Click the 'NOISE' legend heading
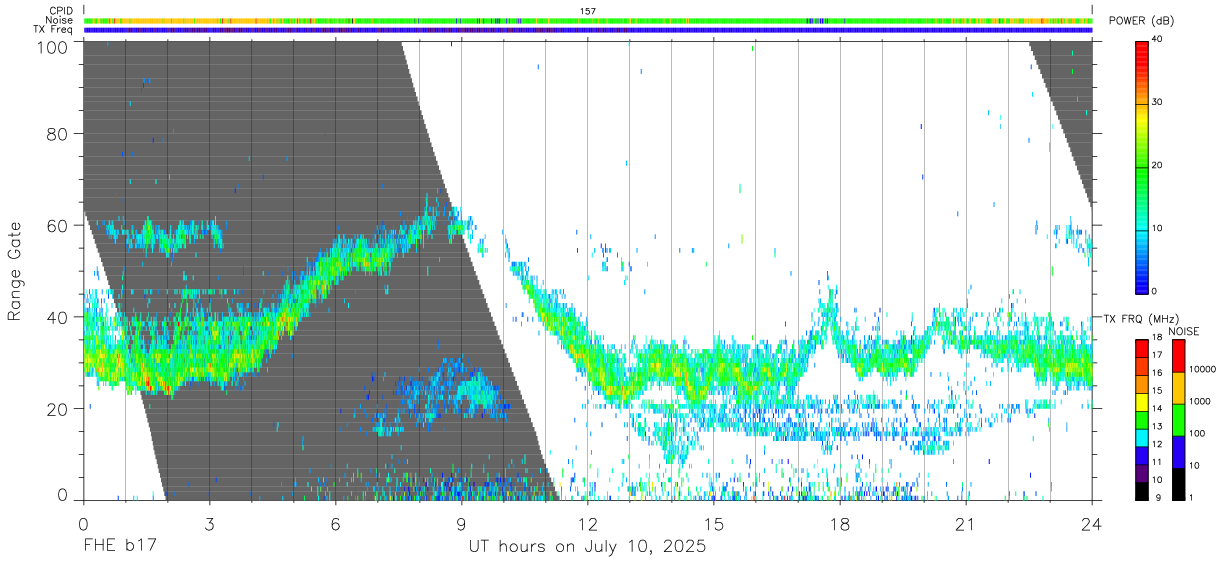 (1183, 331)
